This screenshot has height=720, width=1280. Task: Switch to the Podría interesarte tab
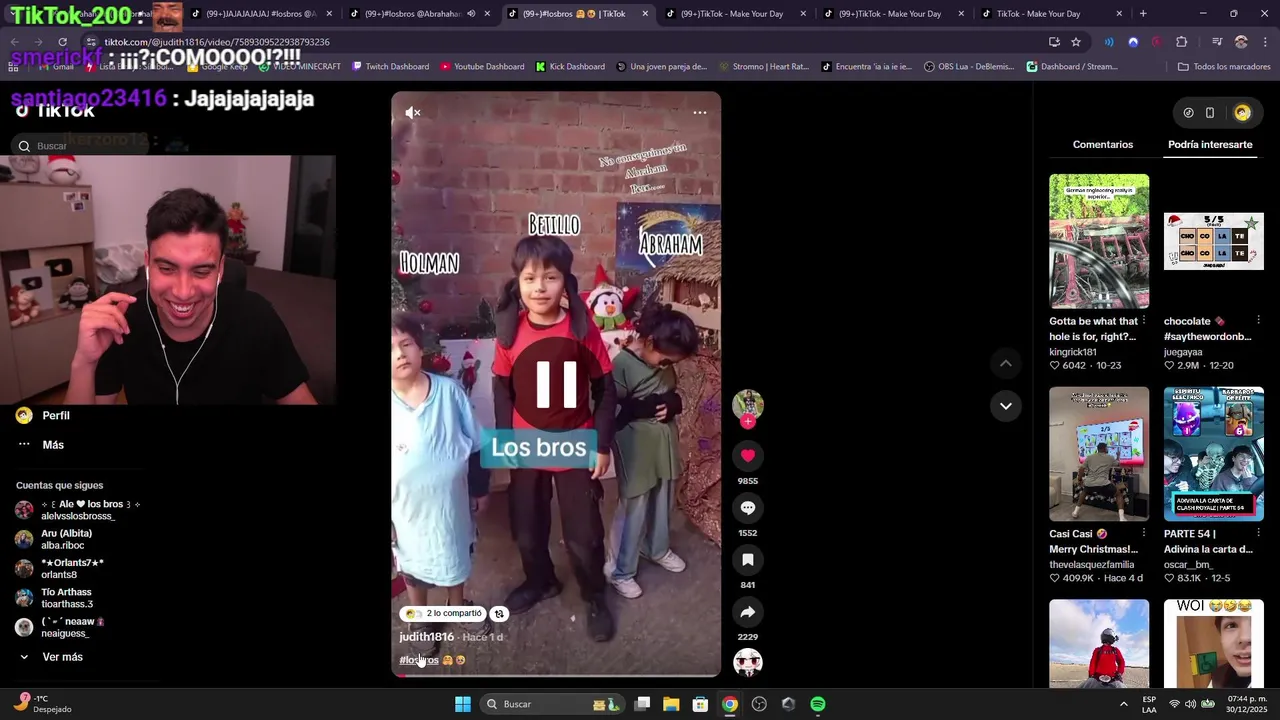click(1210, 145)
